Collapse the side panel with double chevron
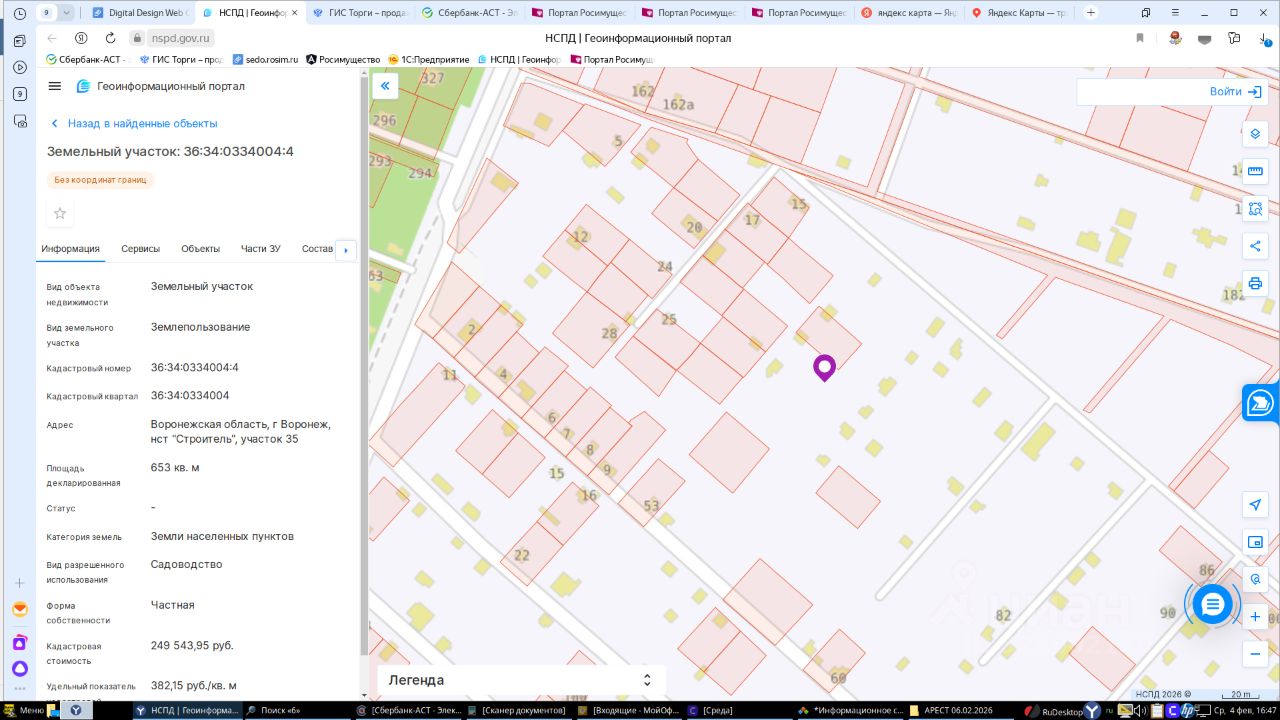 (x=385, y=87)
